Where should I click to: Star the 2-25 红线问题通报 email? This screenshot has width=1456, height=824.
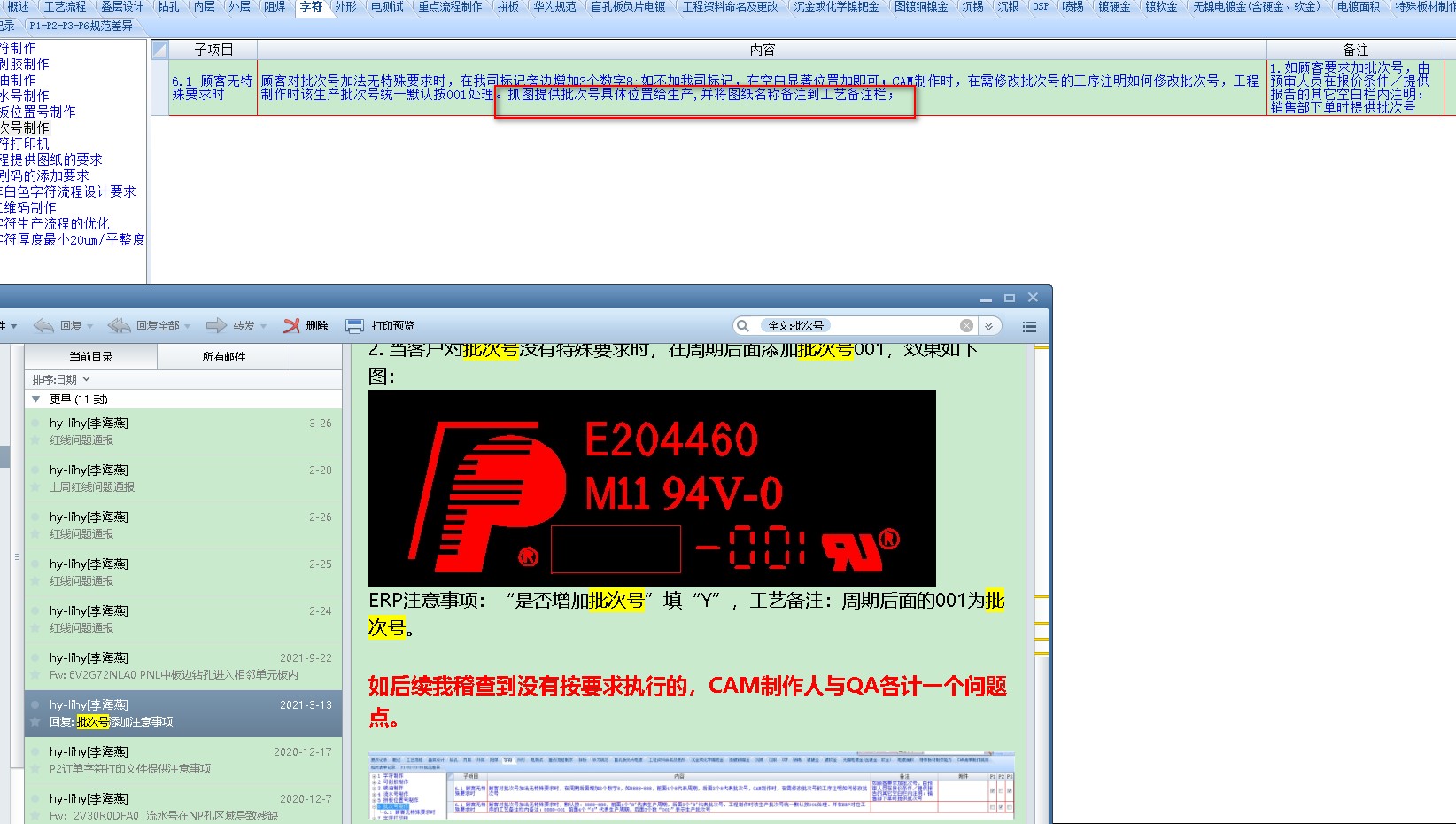pos(35,581)
